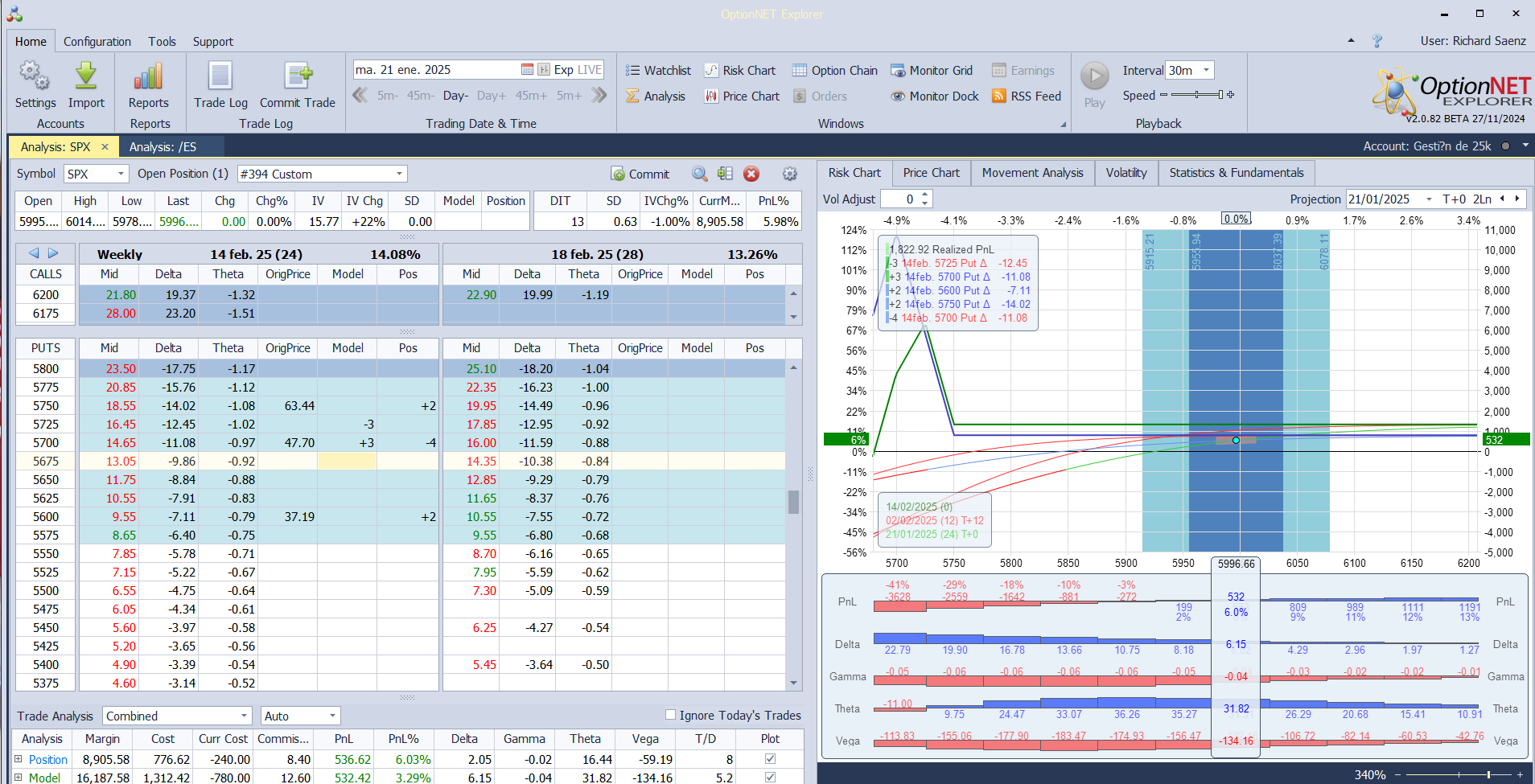Click the Exp button in the date box
The height and width of the screenshot is (784, 1535).
[564, 70]
